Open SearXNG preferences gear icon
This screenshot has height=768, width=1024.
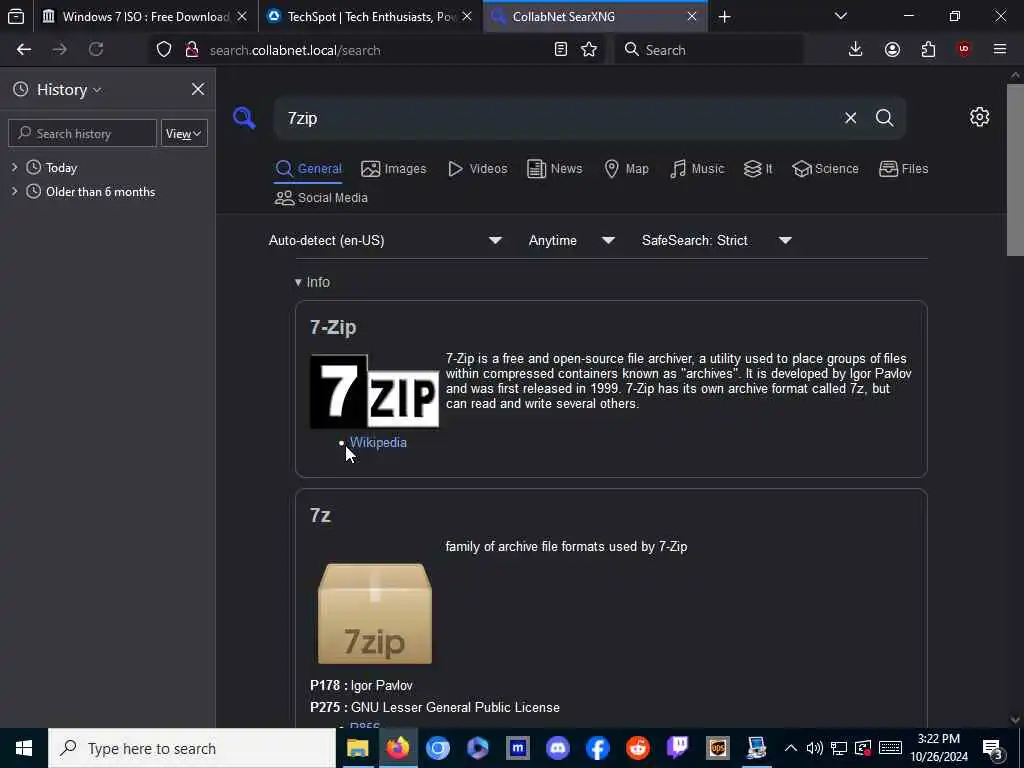(979, 118)
